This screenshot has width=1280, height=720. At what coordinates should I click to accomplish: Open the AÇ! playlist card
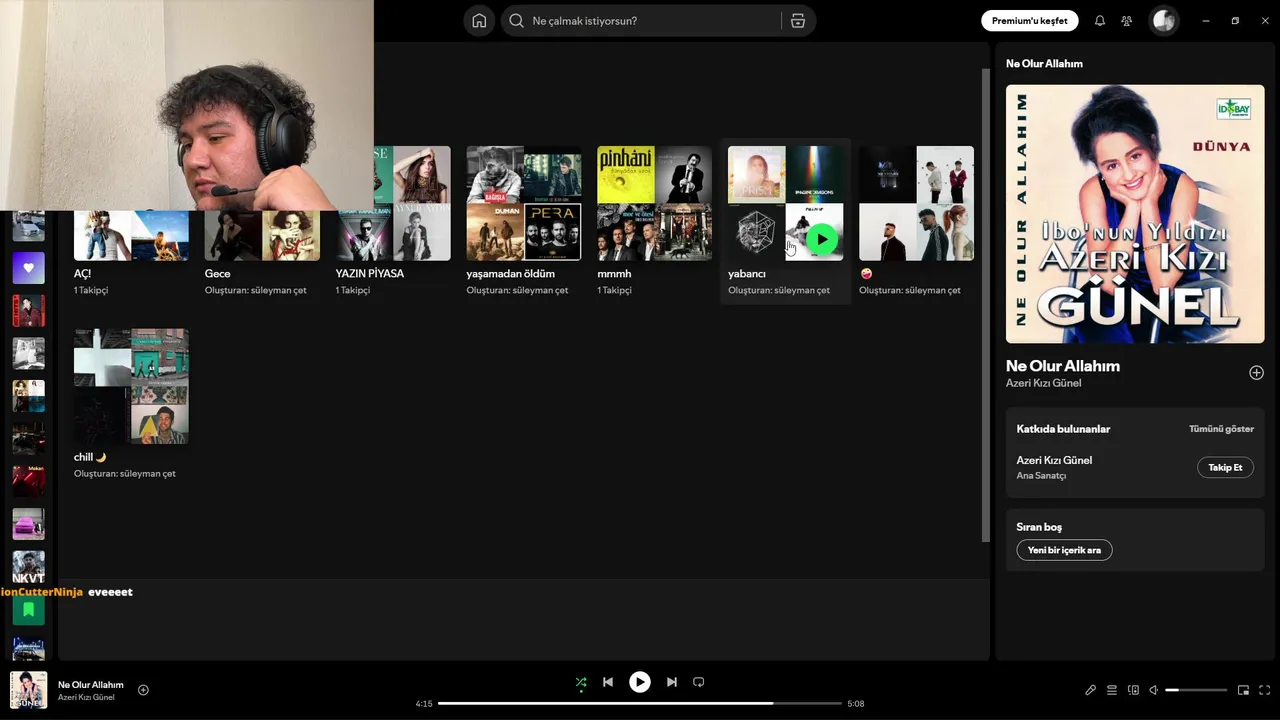131,236
